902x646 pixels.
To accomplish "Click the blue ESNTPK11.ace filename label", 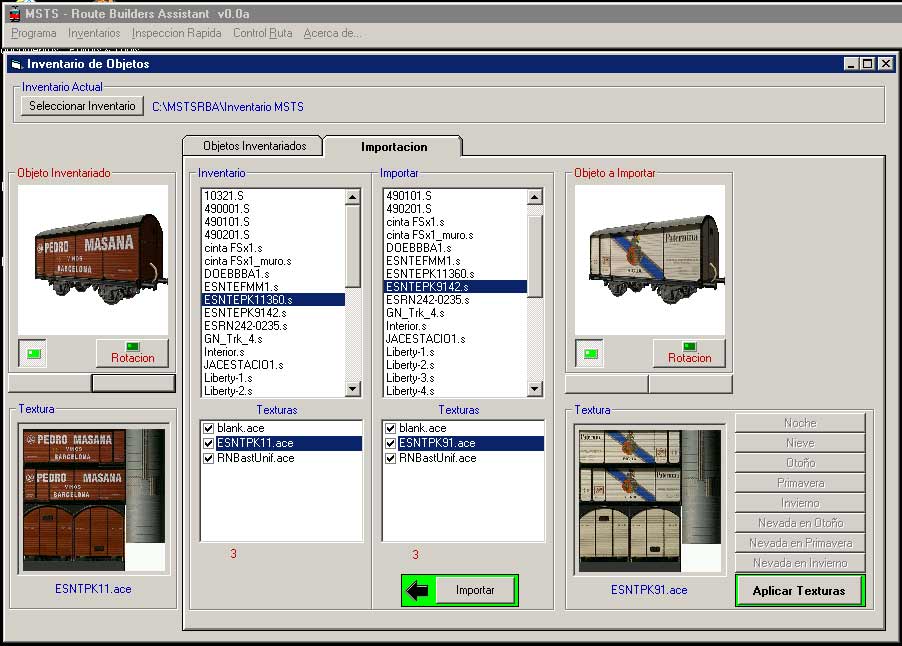I will (91, 590).
